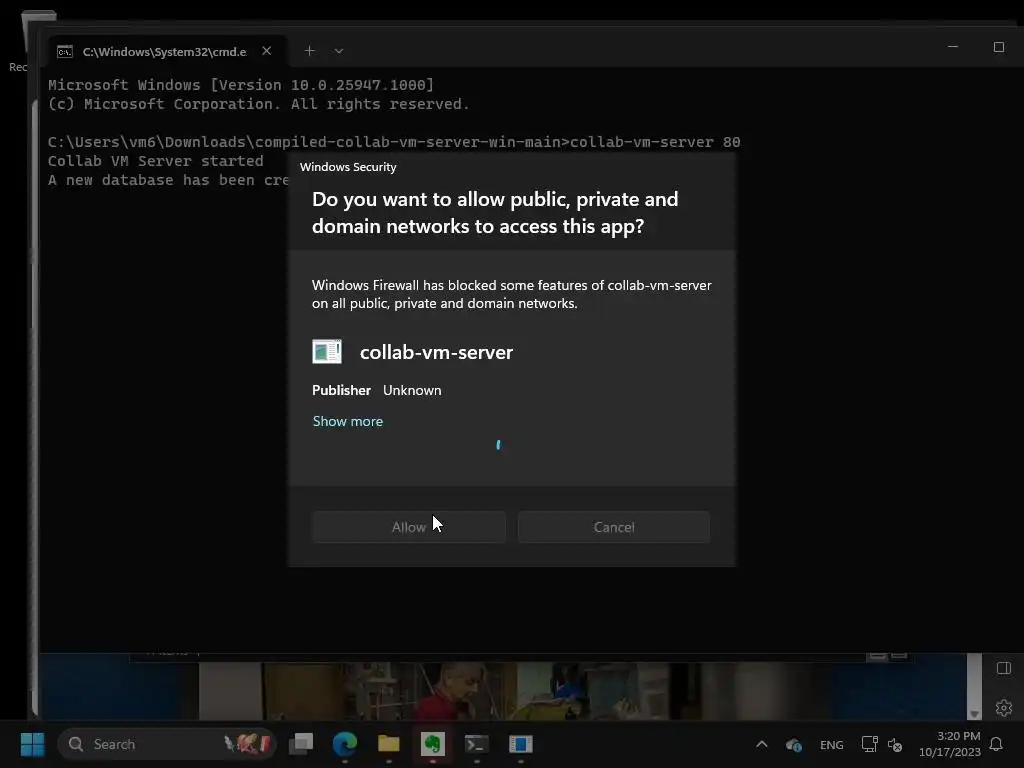The height and width of the screenshot is (768, 1024).
Task: Click the collab-vm-server app icon
Action: point(327,351)
